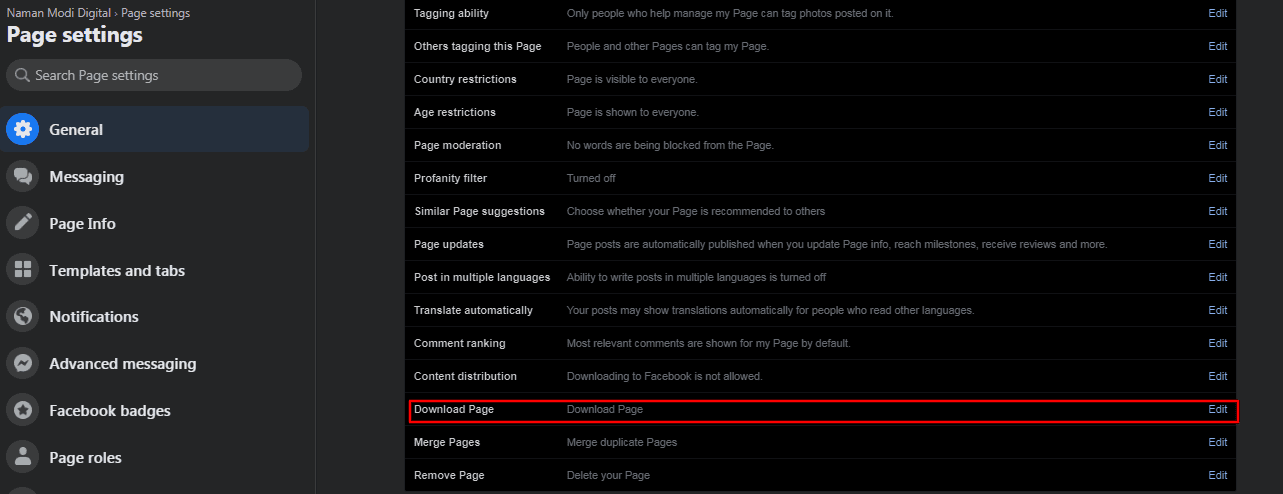The height and width of the screenshot is (494, 1283).
Task: Click 'Merge duplicate Pages' description text
Action: [x=622, y=442]
